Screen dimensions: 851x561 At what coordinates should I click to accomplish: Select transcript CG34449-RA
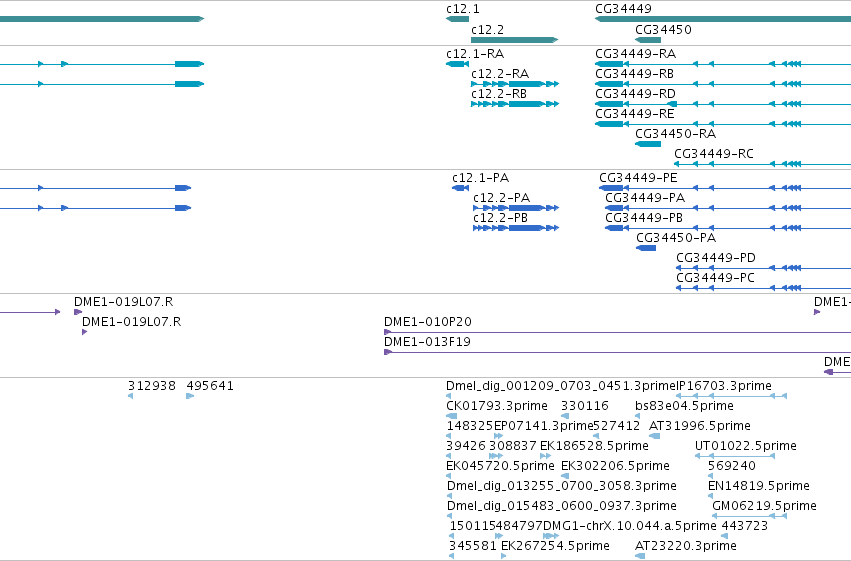636,54
